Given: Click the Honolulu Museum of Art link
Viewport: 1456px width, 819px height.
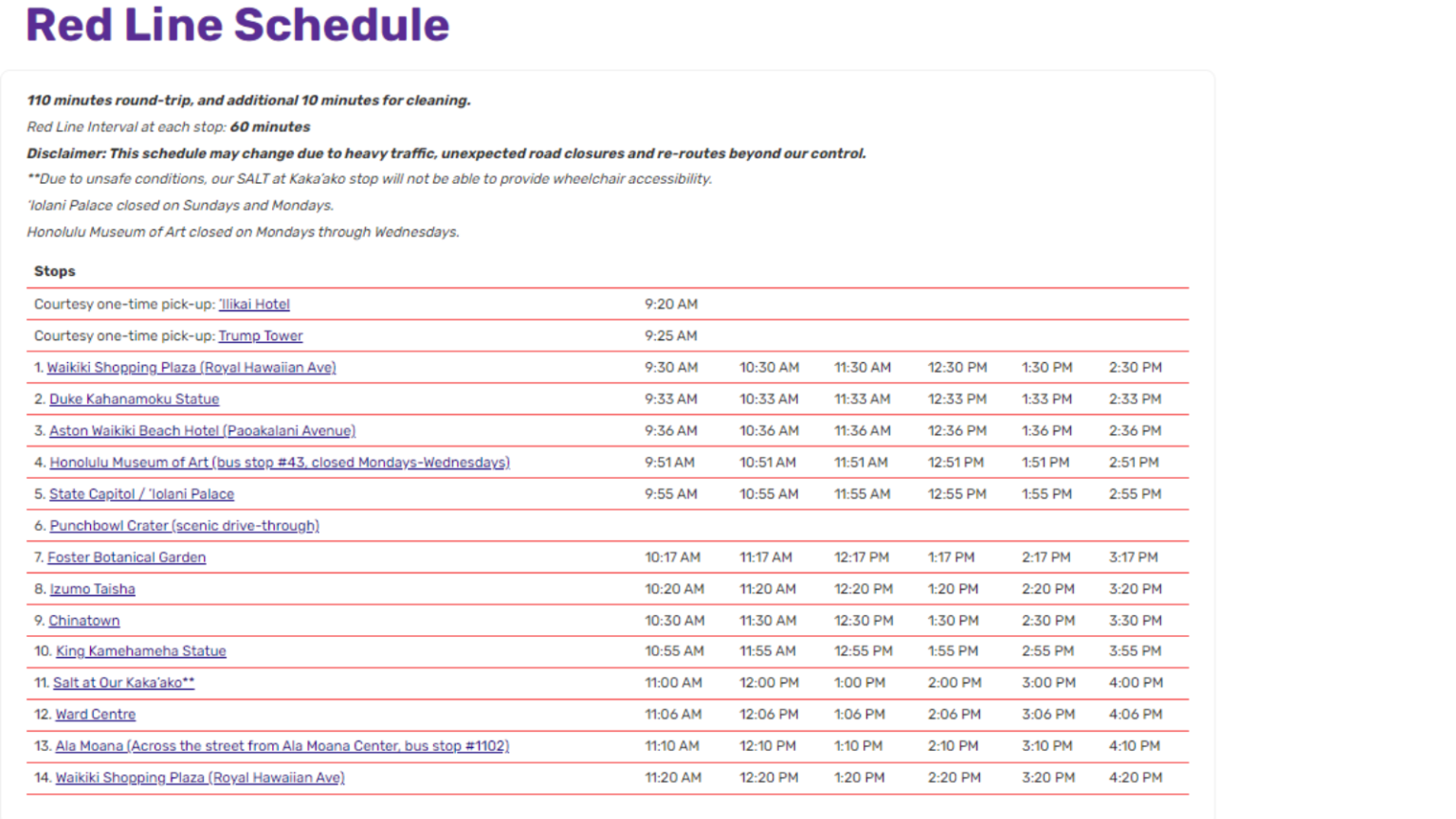Looking at the screenshot, I should tap(280, 463).
